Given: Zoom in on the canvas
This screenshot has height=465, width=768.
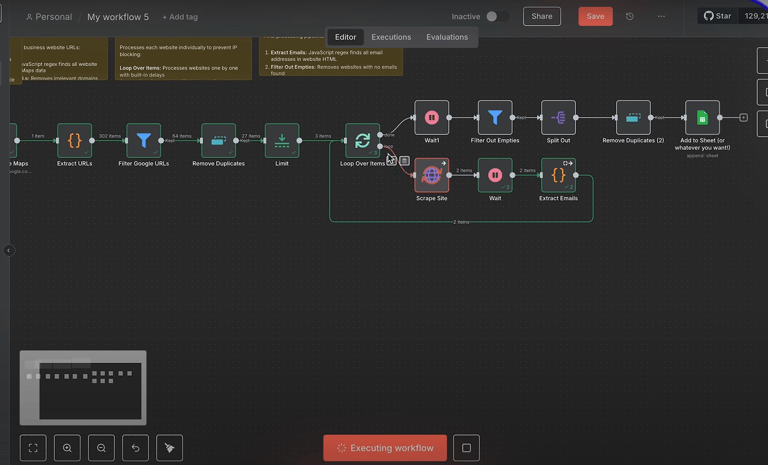Looking at the screenshot, I should [67, 448].
